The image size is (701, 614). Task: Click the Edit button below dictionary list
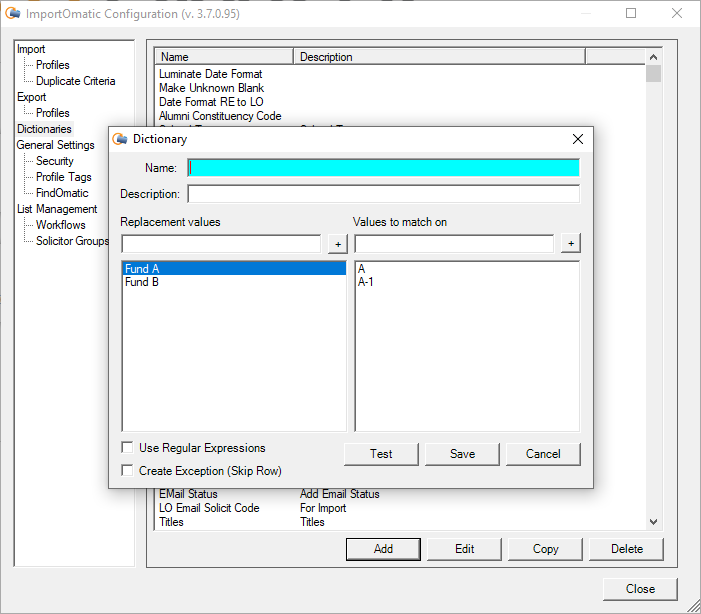pyautogui.click(x=465, y=549)
